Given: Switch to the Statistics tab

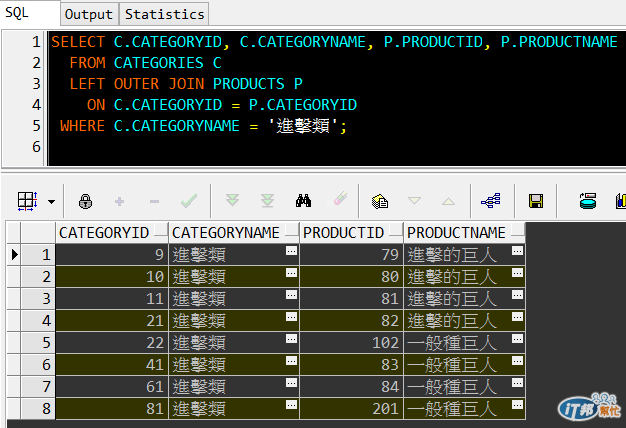Looking at the screenshot, I should point(164,14).
